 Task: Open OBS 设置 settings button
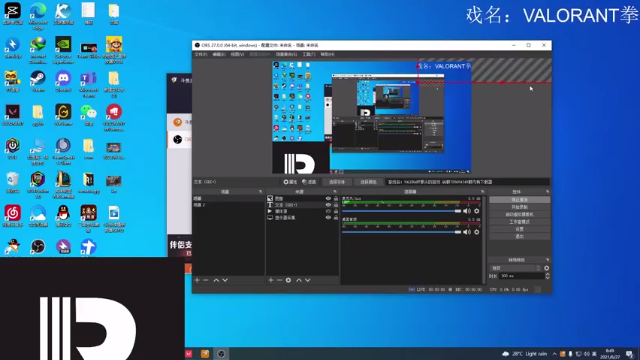519,229
